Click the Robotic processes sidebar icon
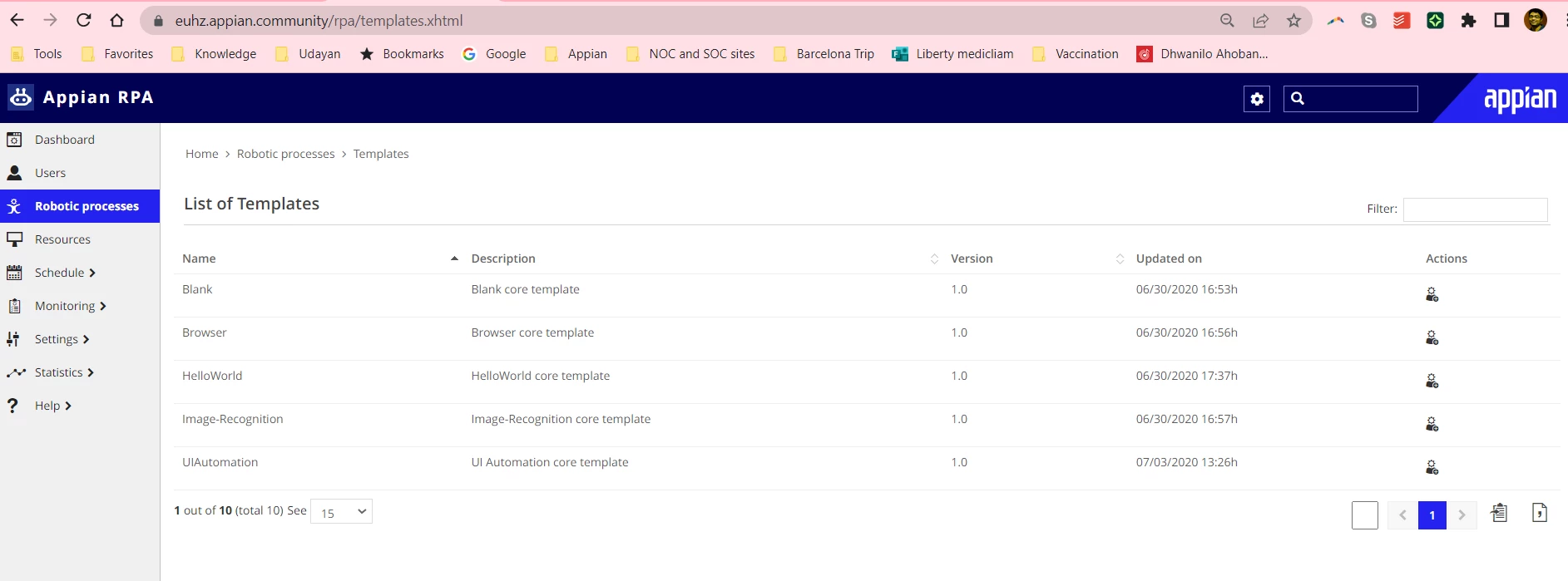Viewport: 1568px width, 581px height. pyautogui.click(x=14, y=206)
